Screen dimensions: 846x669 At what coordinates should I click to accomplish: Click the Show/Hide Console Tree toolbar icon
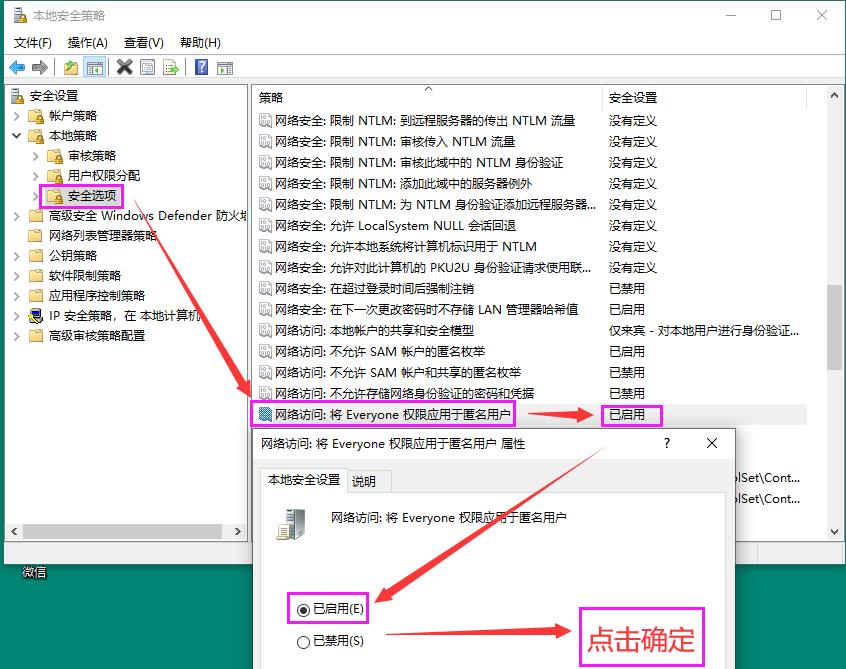point(95,67)
